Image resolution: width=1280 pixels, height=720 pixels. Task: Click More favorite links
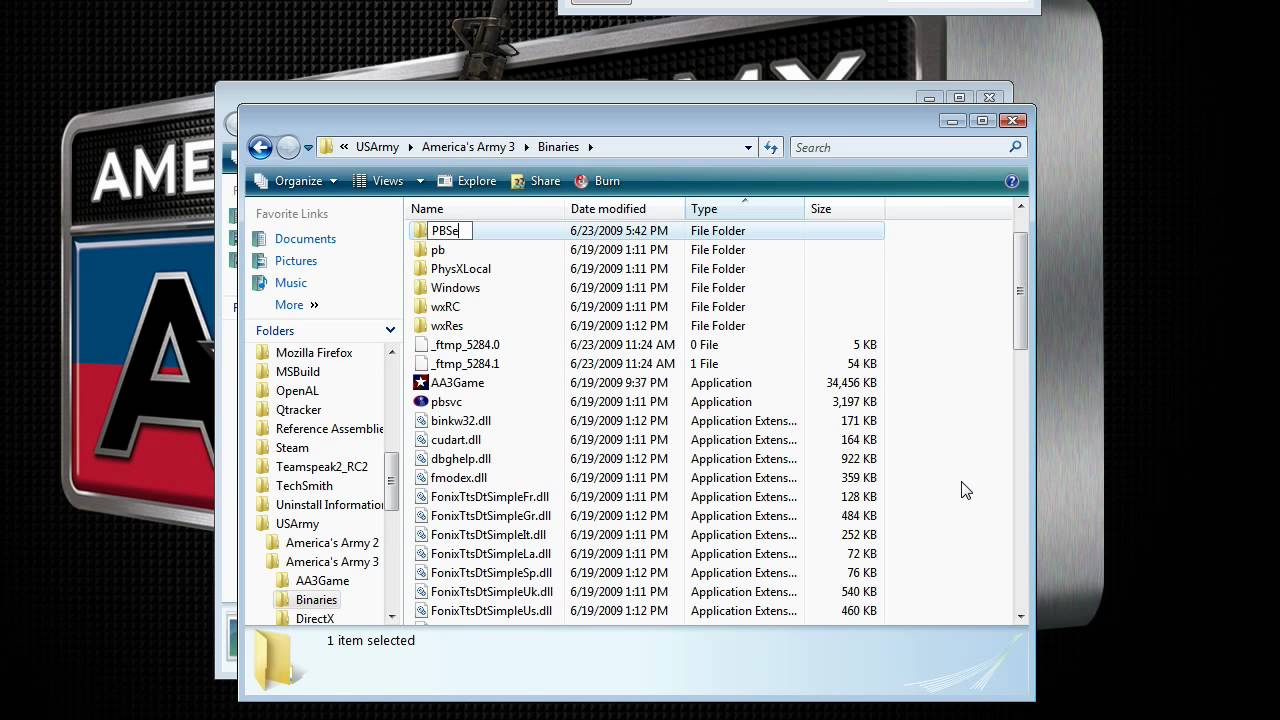tap(296, 305)
